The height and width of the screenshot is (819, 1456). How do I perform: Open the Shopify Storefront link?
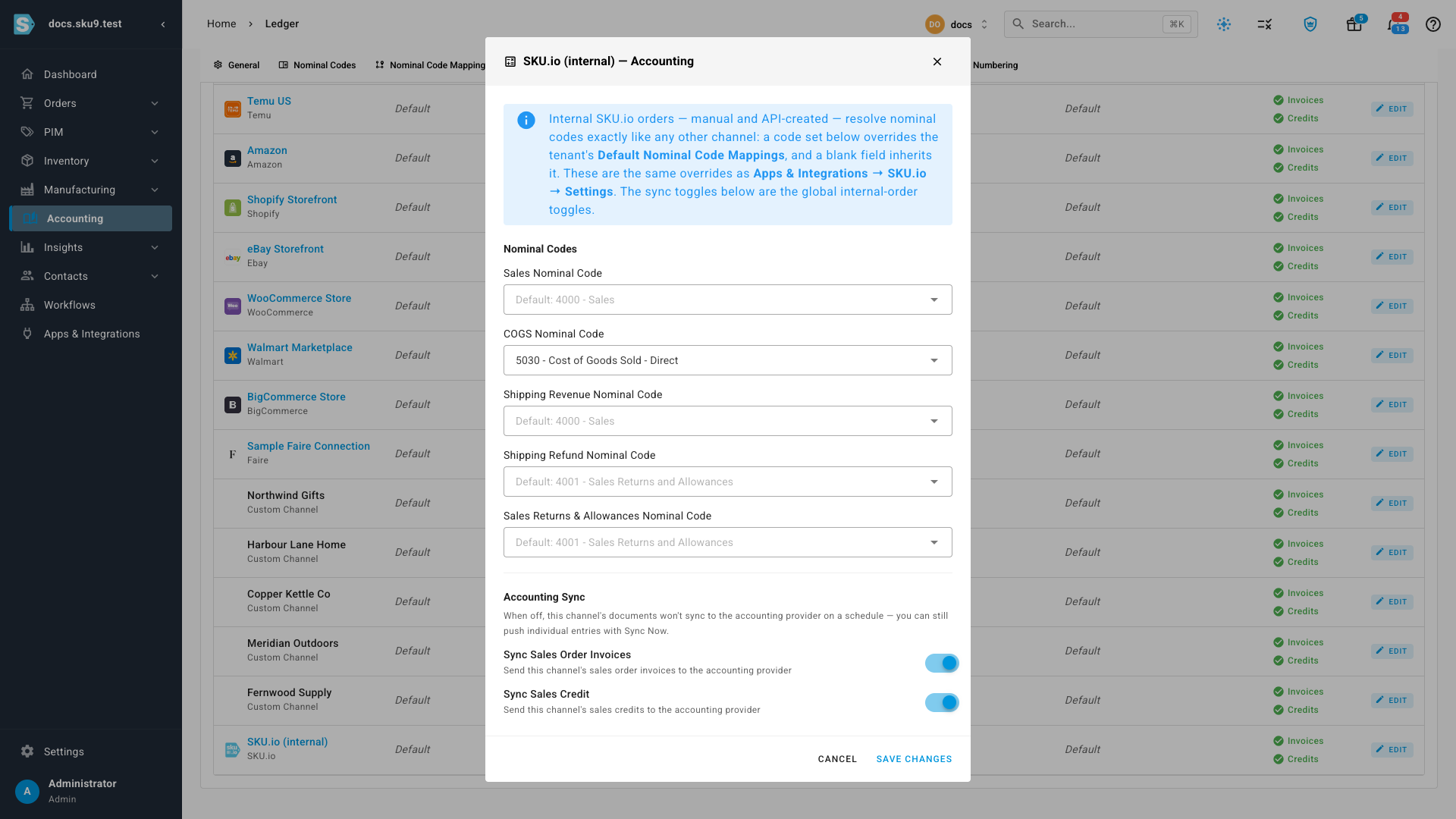point(292,199)
